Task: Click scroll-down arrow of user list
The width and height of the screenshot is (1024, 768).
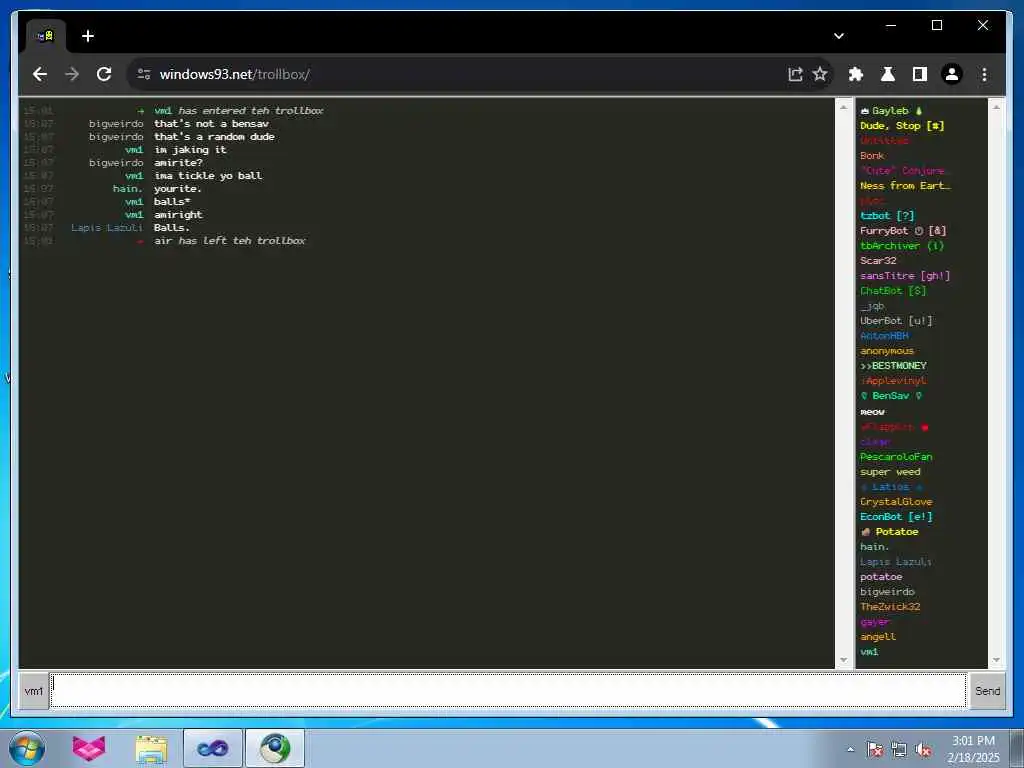Action: point(996,660)
